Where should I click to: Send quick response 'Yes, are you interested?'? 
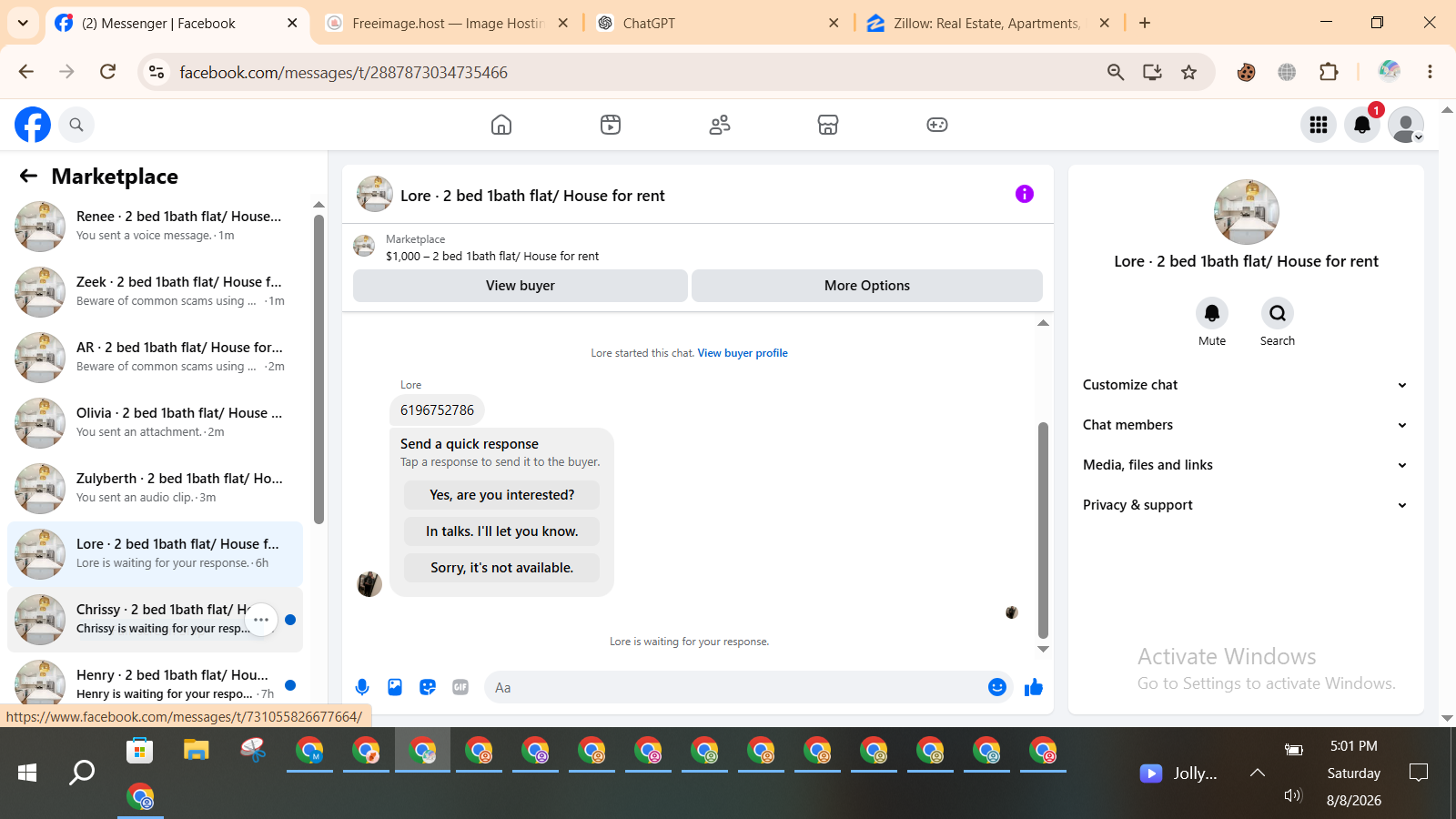point(501,495)
